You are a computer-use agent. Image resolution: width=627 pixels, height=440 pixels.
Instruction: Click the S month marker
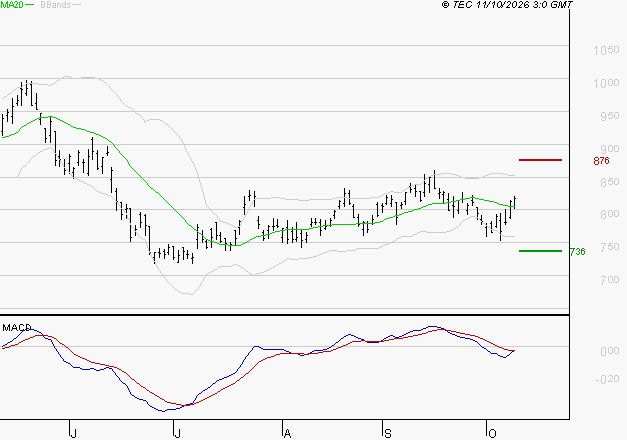(x=387, y=433)
